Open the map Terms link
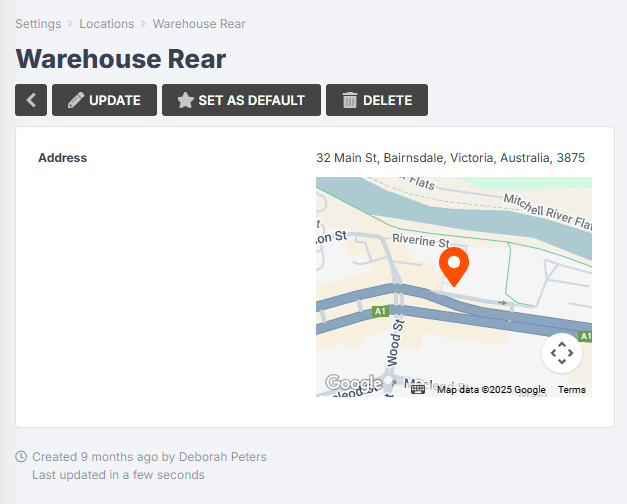This screenshot has height=504, width=627. pos(572,390)
